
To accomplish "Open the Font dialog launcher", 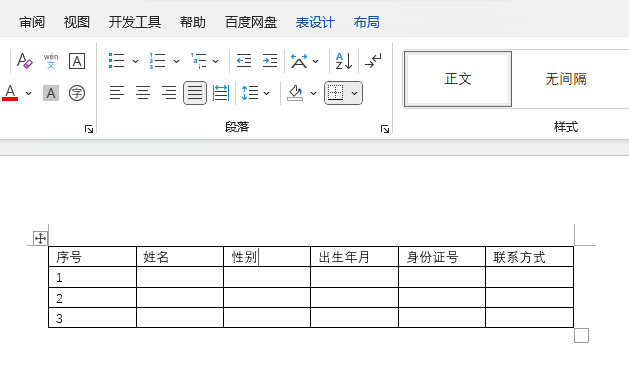I will click(x=89, y=129).
